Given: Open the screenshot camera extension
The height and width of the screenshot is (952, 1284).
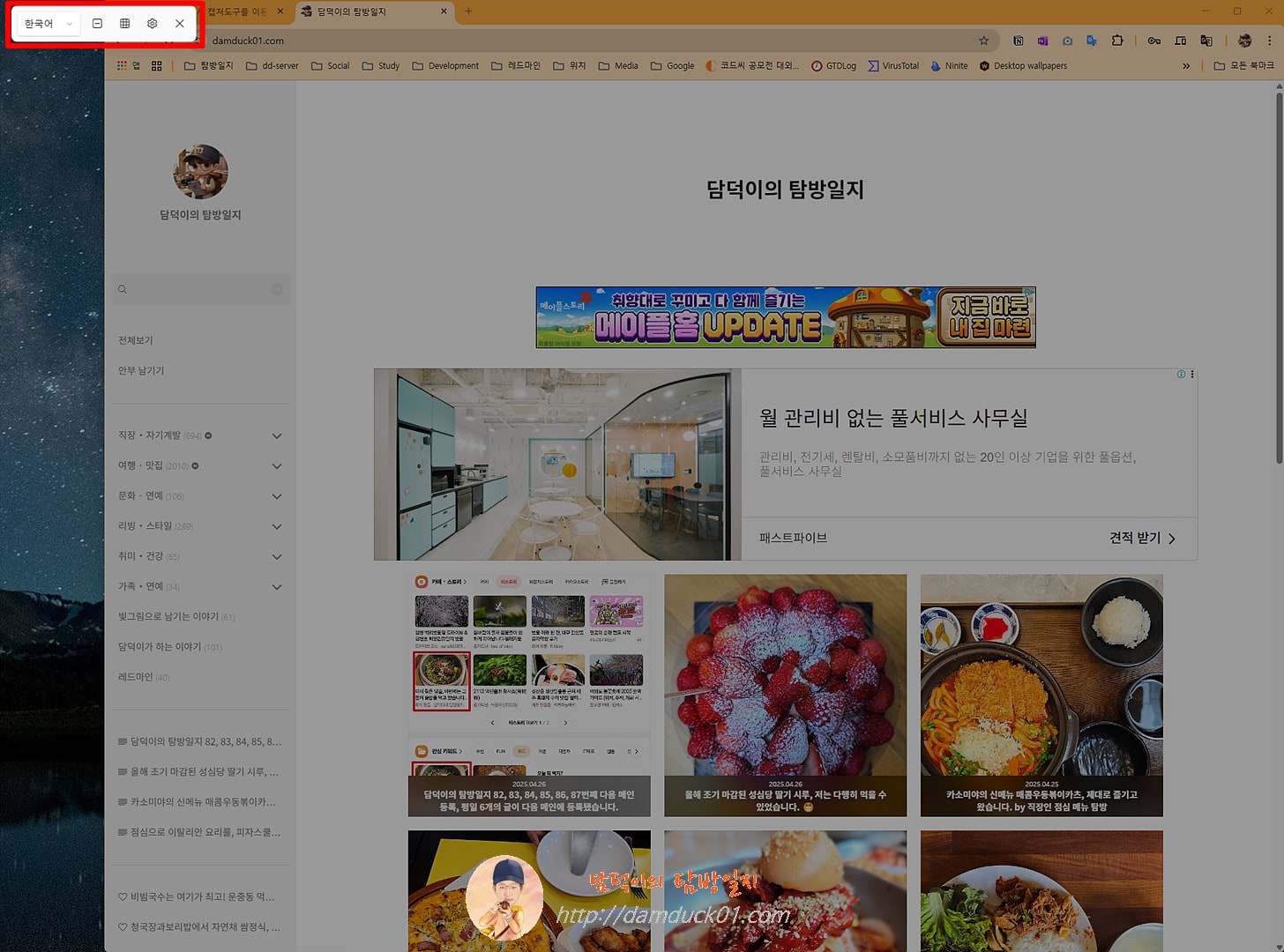Looking at the screenshot, I should pos(1067,41).
